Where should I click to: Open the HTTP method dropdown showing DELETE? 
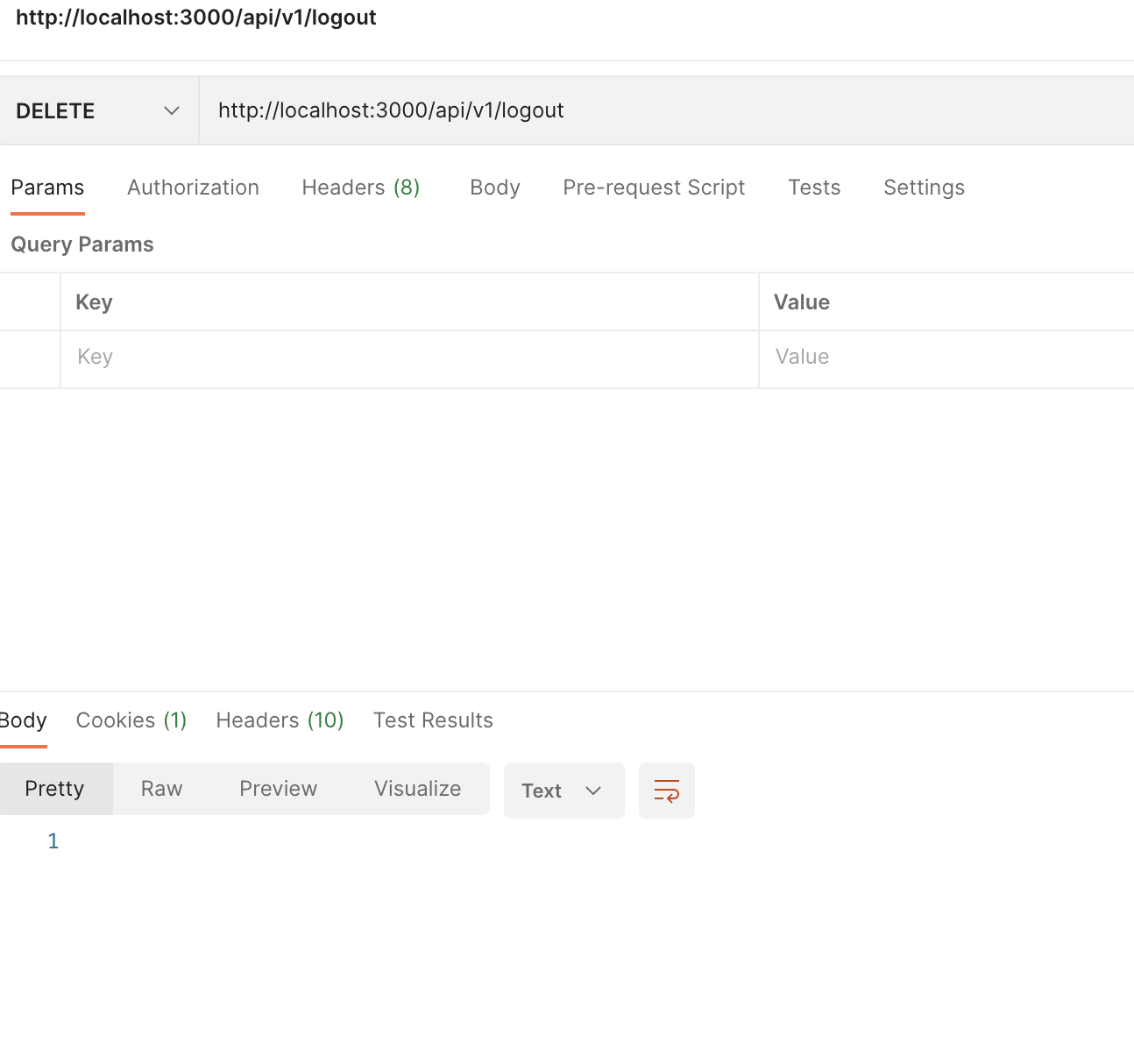96,110
